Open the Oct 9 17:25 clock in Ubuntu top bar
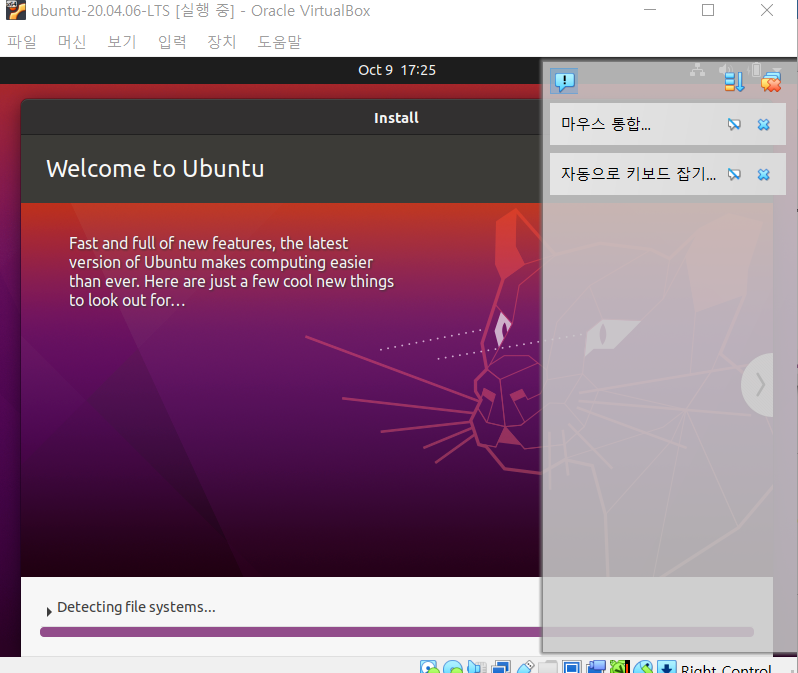This screenshot has height=673, width=798. coord(397,70)
